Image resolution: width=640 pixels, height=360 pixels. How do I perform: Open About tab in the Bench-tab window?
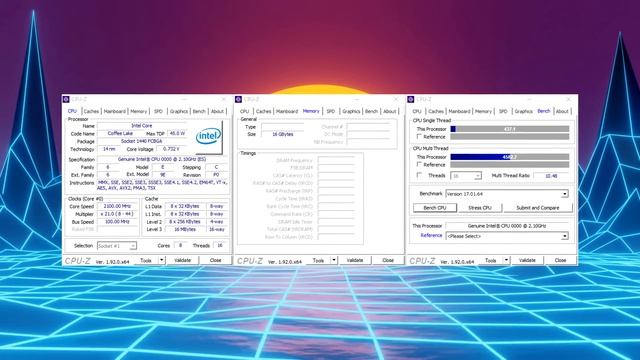[562, 111]
